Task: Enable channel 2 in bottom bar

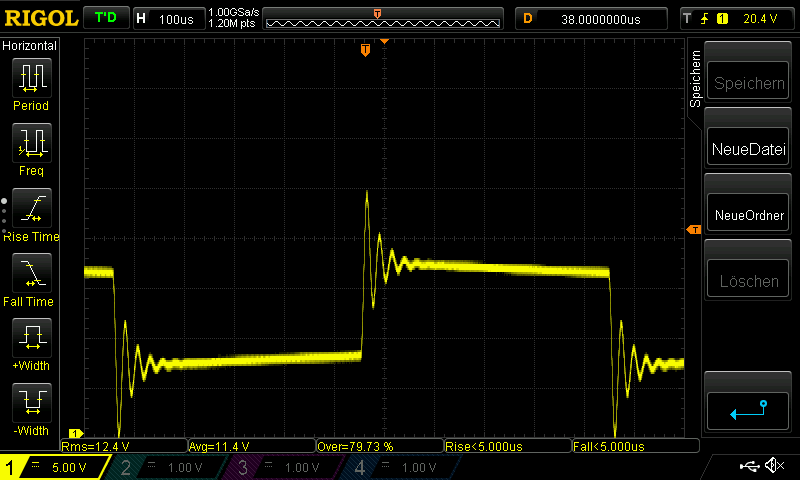Action: click(164, 467)
